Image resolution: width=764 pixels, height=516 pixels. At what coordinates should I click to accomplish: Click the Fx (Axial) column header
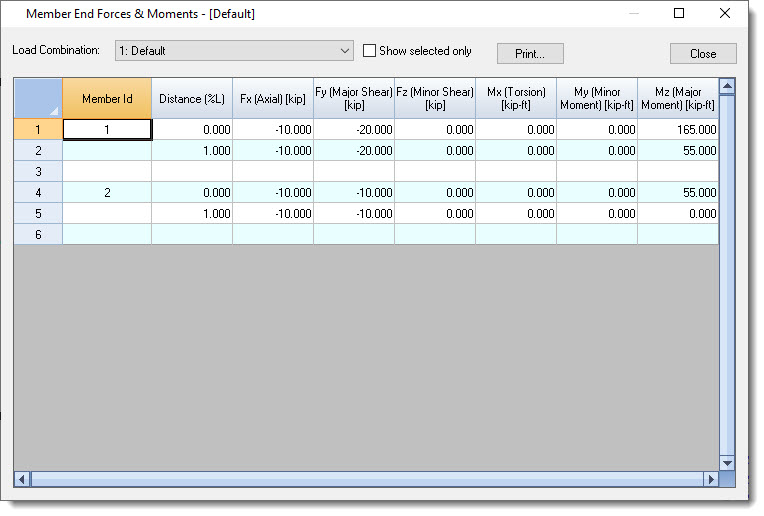[x=273, y=98]
